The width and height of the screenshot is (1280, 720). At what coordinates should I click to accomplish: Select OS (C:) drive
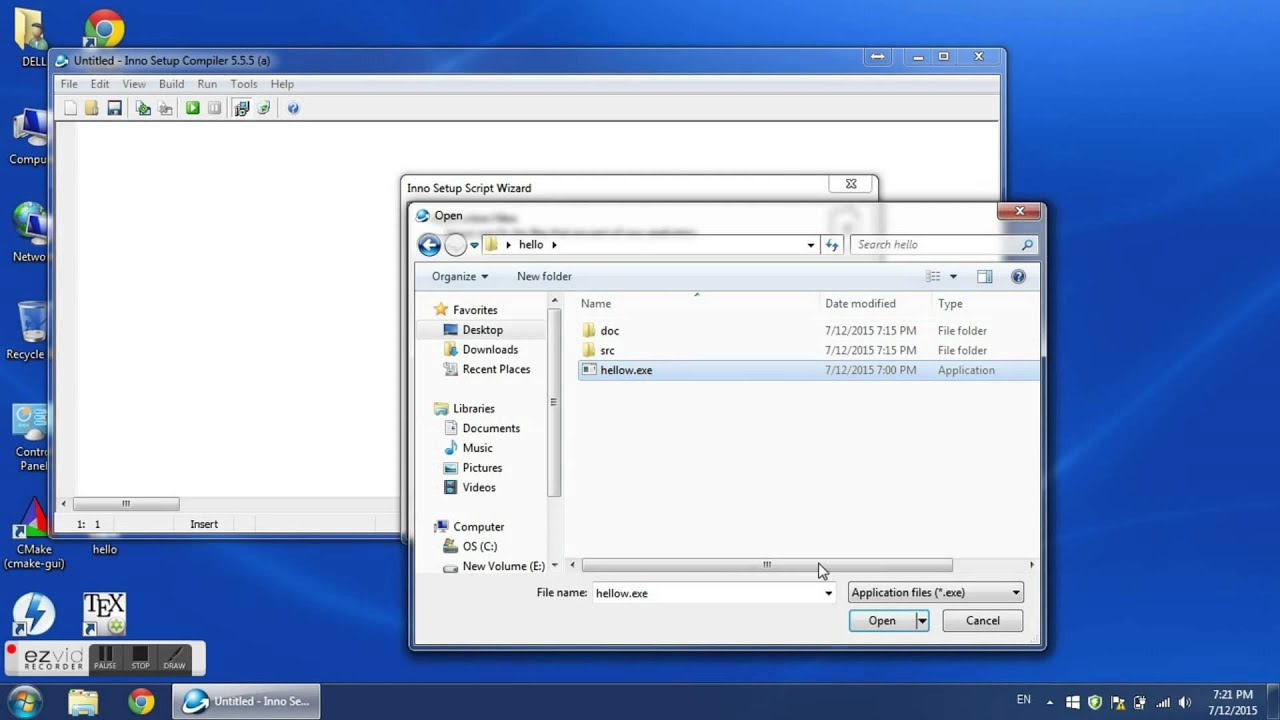point(479,546)
